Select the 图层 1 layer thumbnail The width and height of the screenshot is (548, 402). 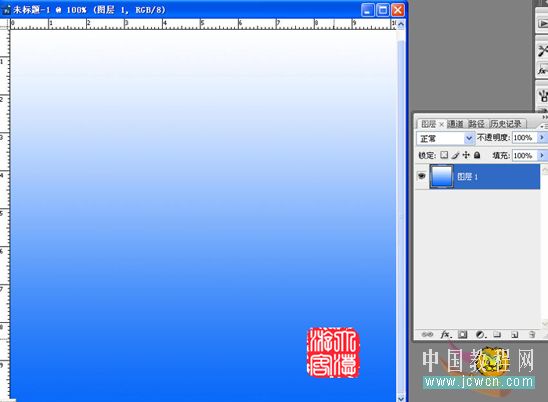[441, 176]
